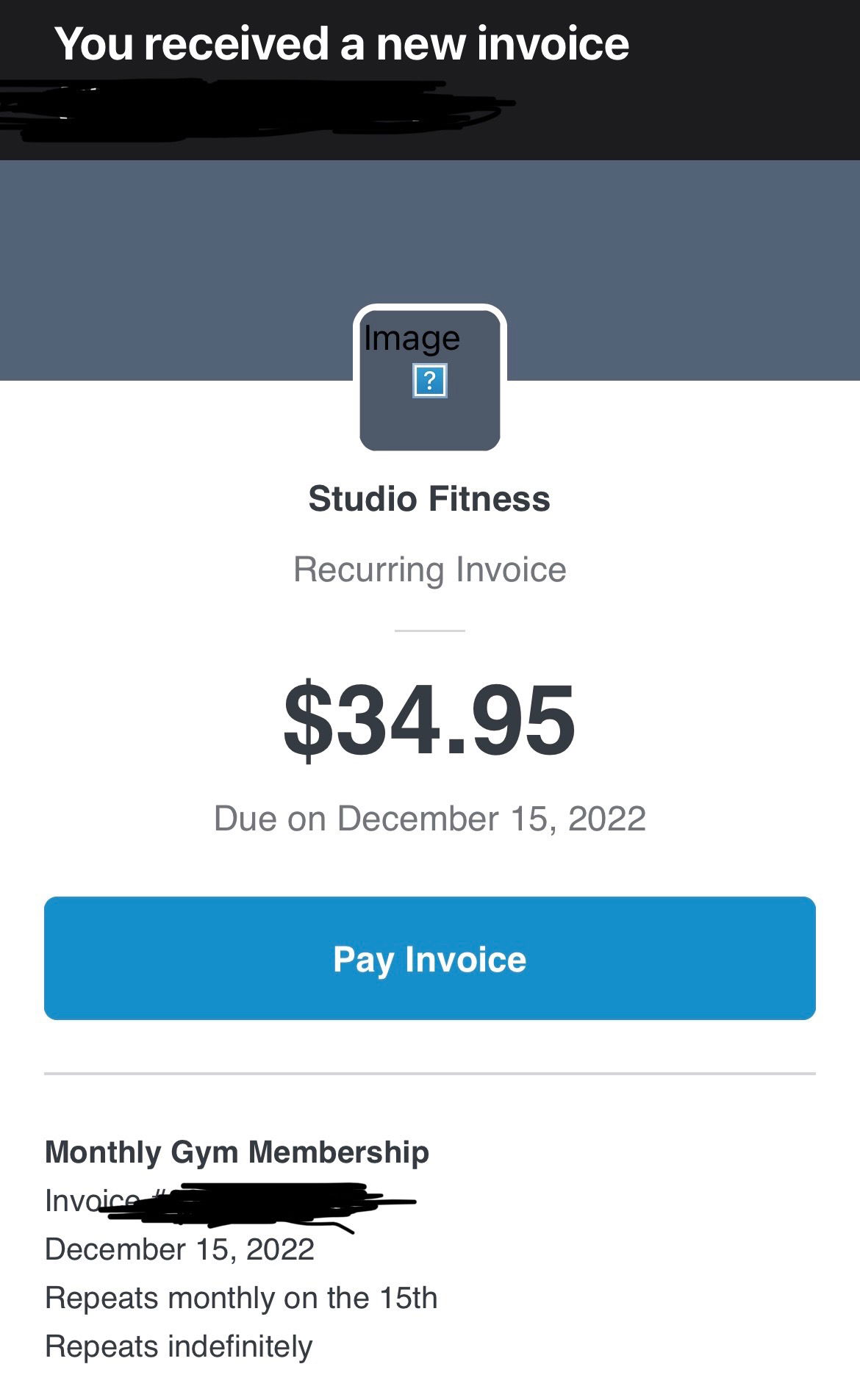Click the long separator line below Pay Invoice
This screenshot has height=1400, width=860.
(x=430, y=1074)
